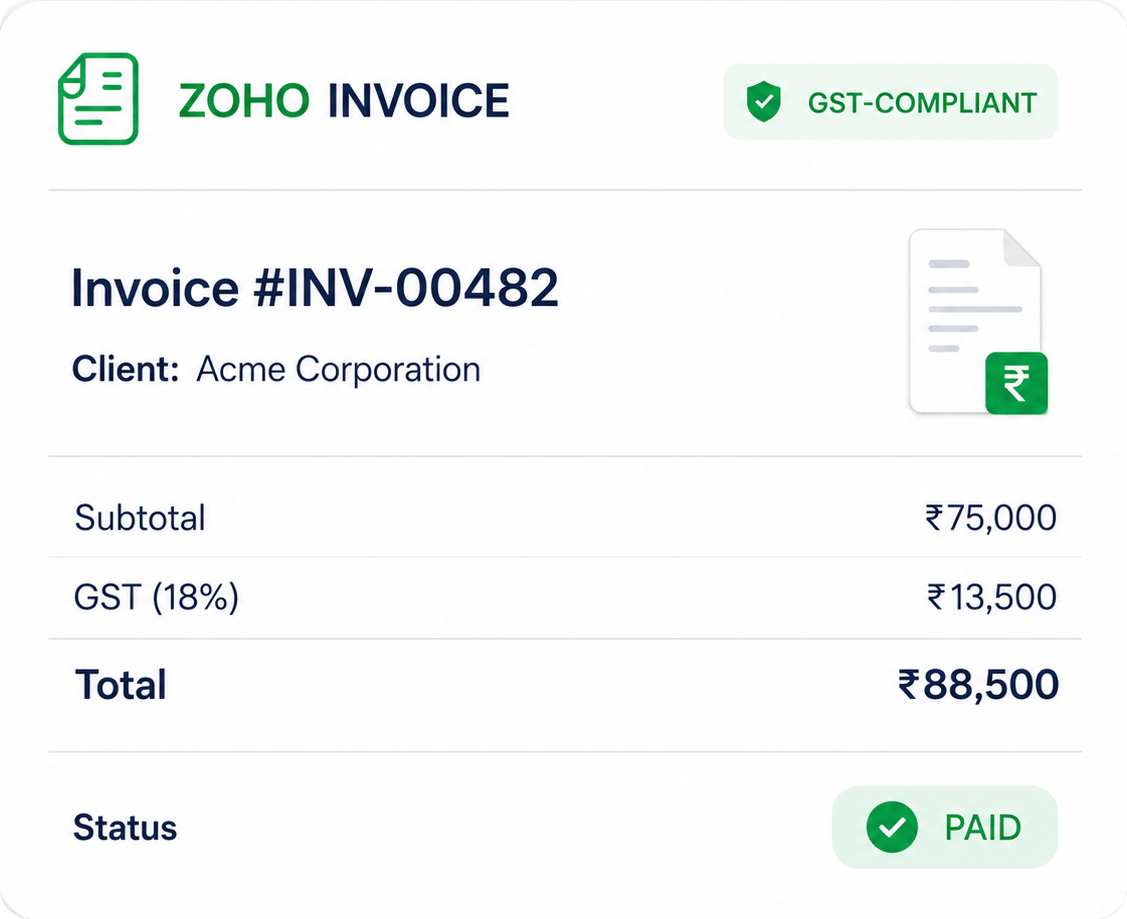Click the ₹75,000 subtotal amount
The height and width of the screenshot is (919, 1127).
coord(991,518)
